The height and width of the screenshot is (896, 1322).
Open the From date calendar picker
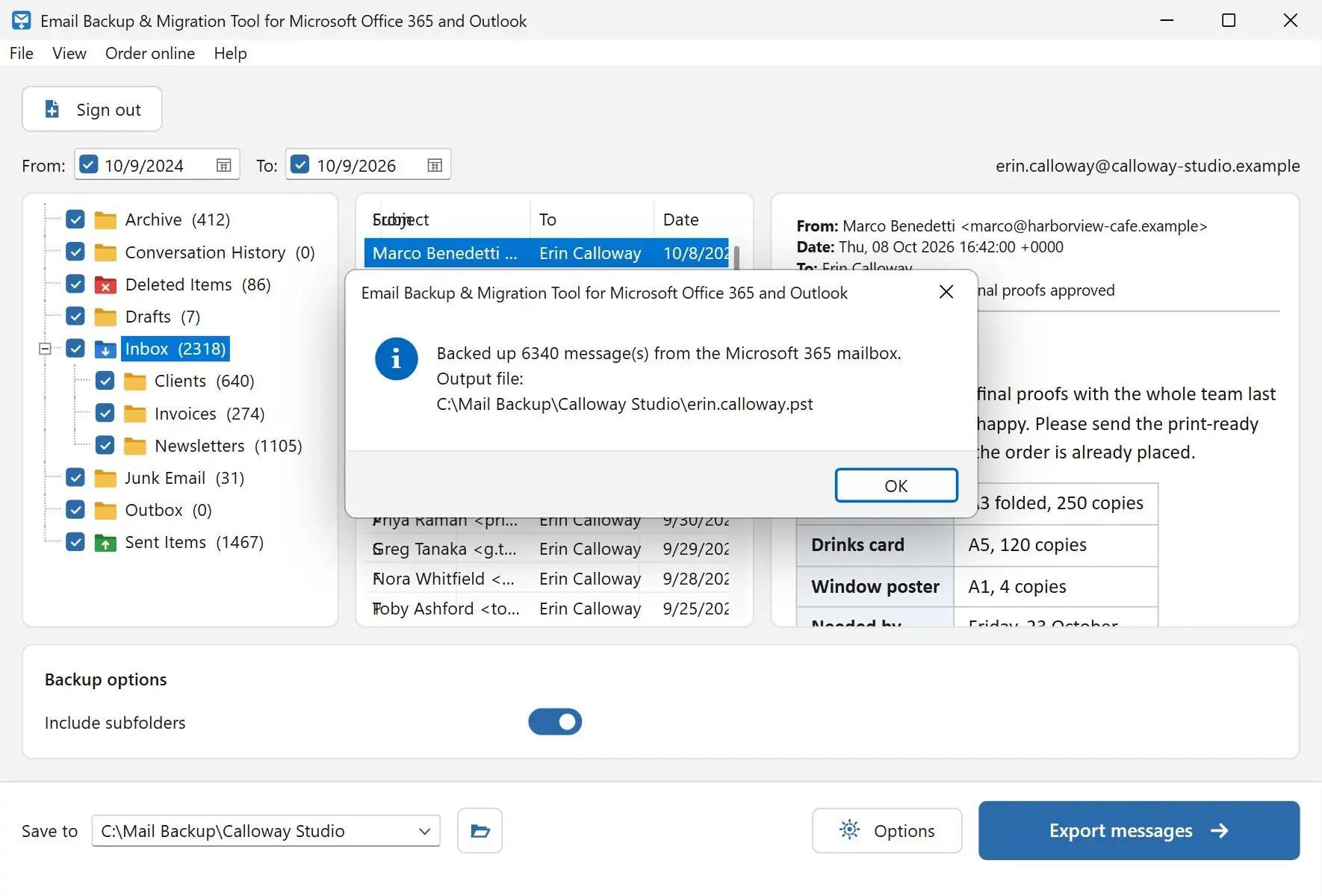223,166
